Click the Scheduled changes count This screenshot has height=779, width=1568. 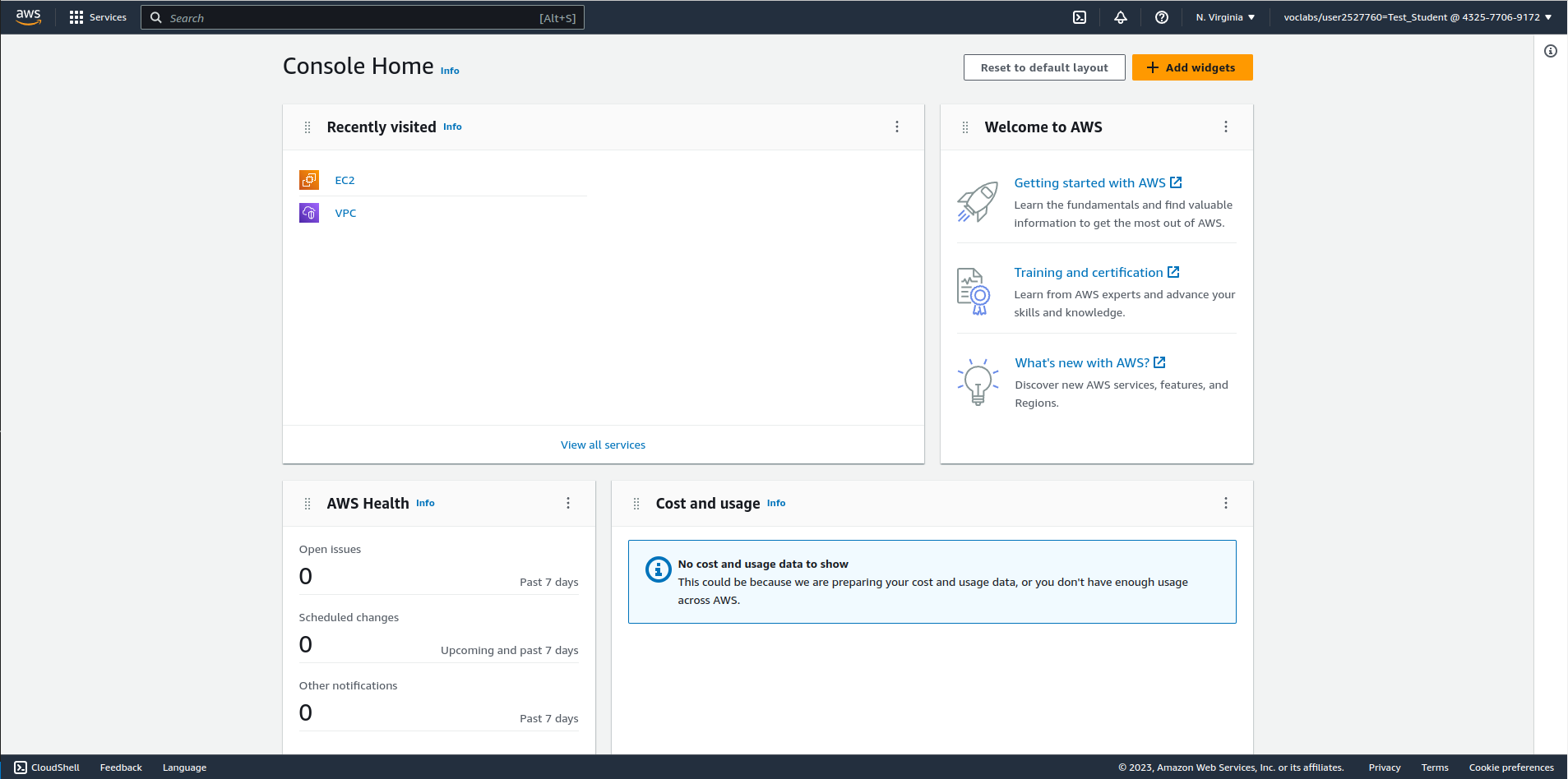(x=306, y=645)
